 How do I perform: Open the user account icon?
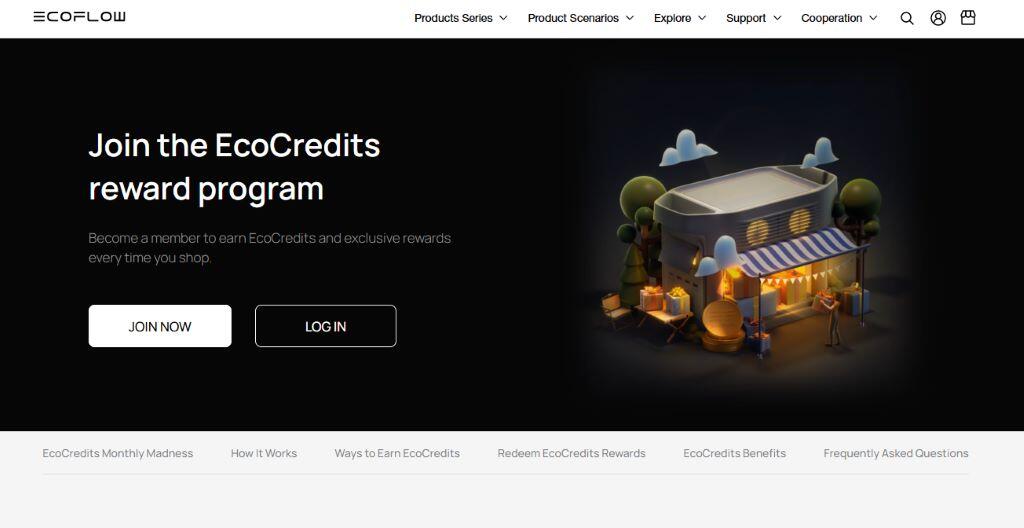938,18
